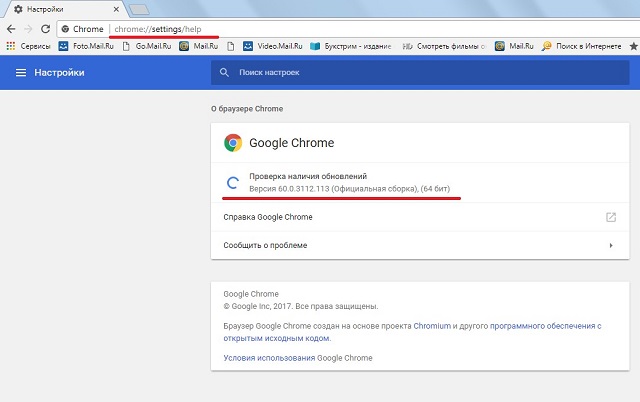
Task: Focus the Поиск настроек search field
Action: click(x=420, y=73)
